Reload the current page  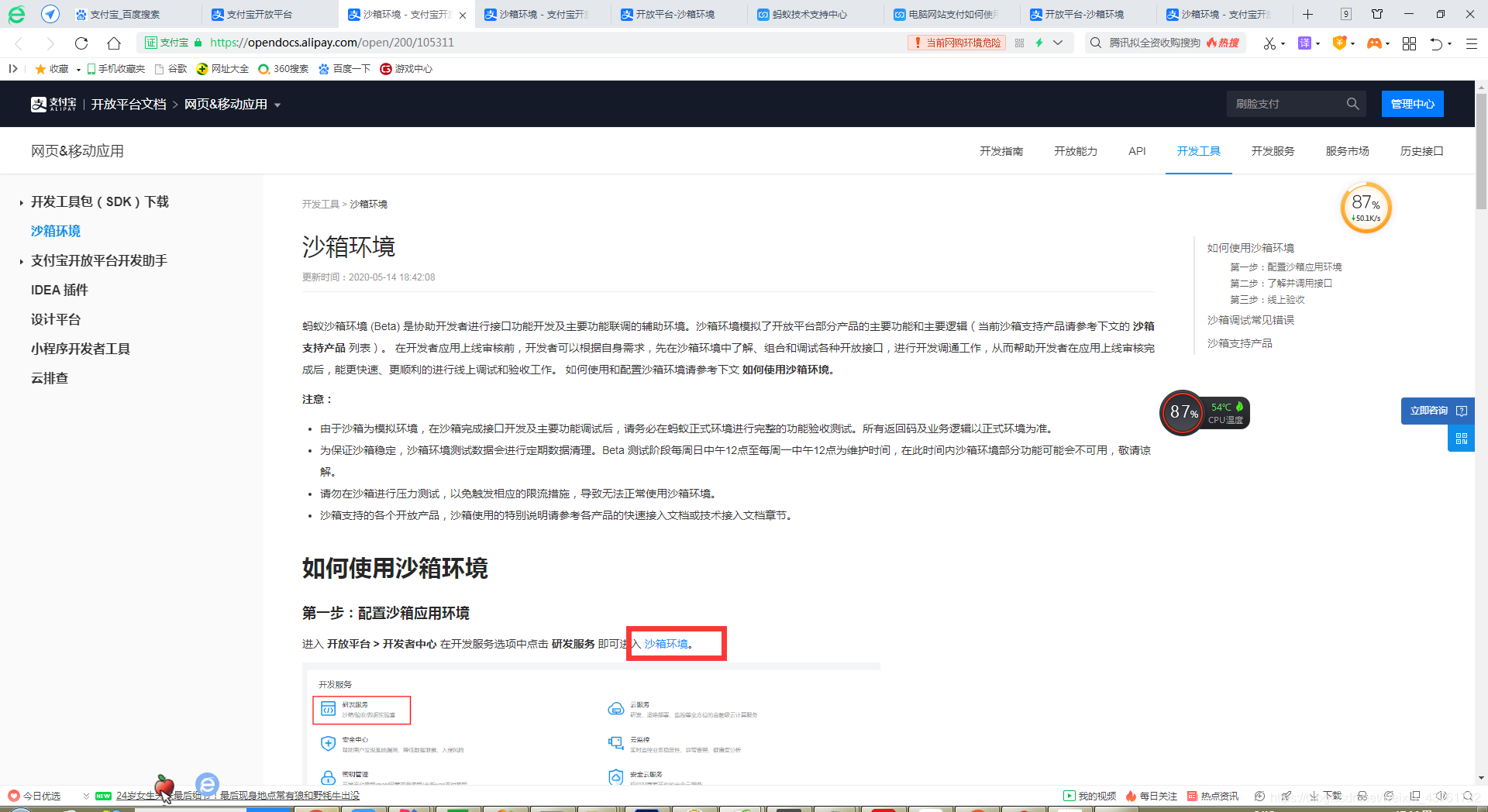pos(81,43)
